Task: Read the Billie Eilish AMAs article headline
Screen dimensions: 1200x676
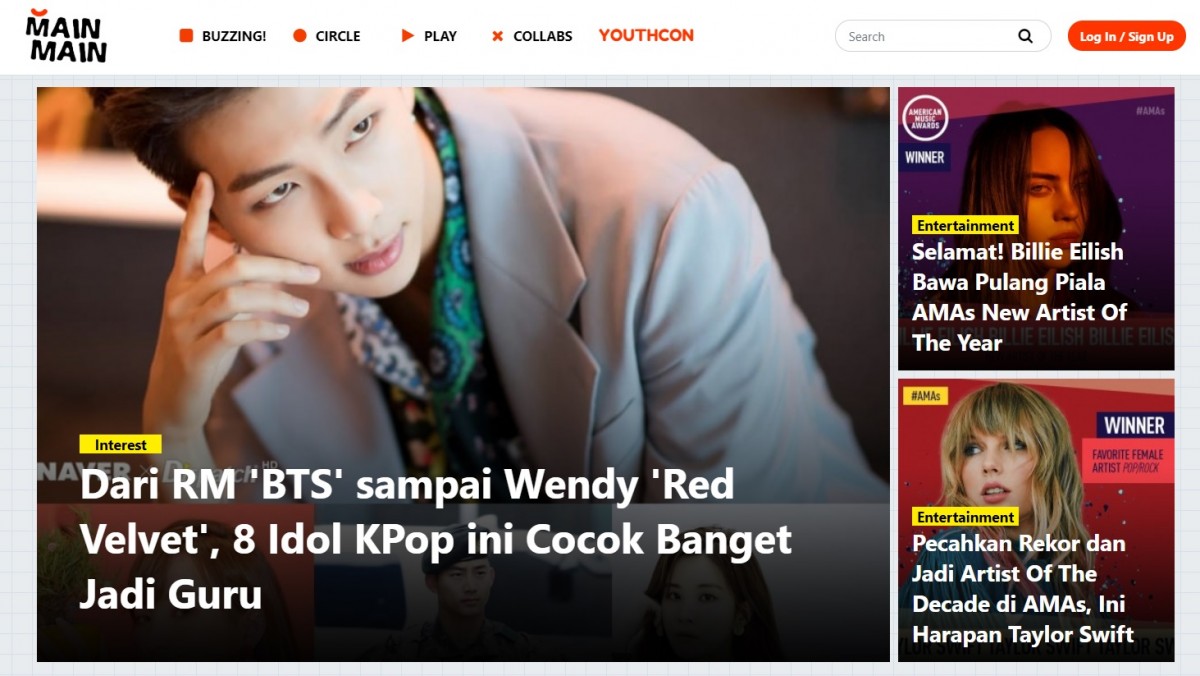Action: [1019, 297]
